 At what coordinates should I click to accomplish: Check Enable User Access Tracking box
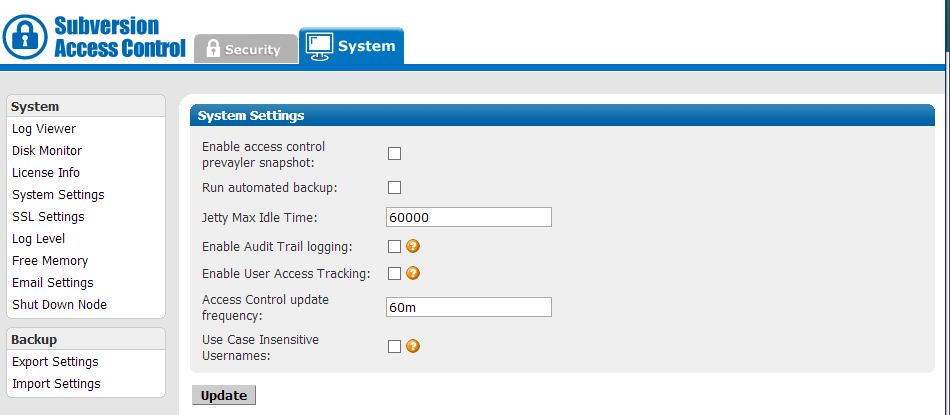pos(394,274)
